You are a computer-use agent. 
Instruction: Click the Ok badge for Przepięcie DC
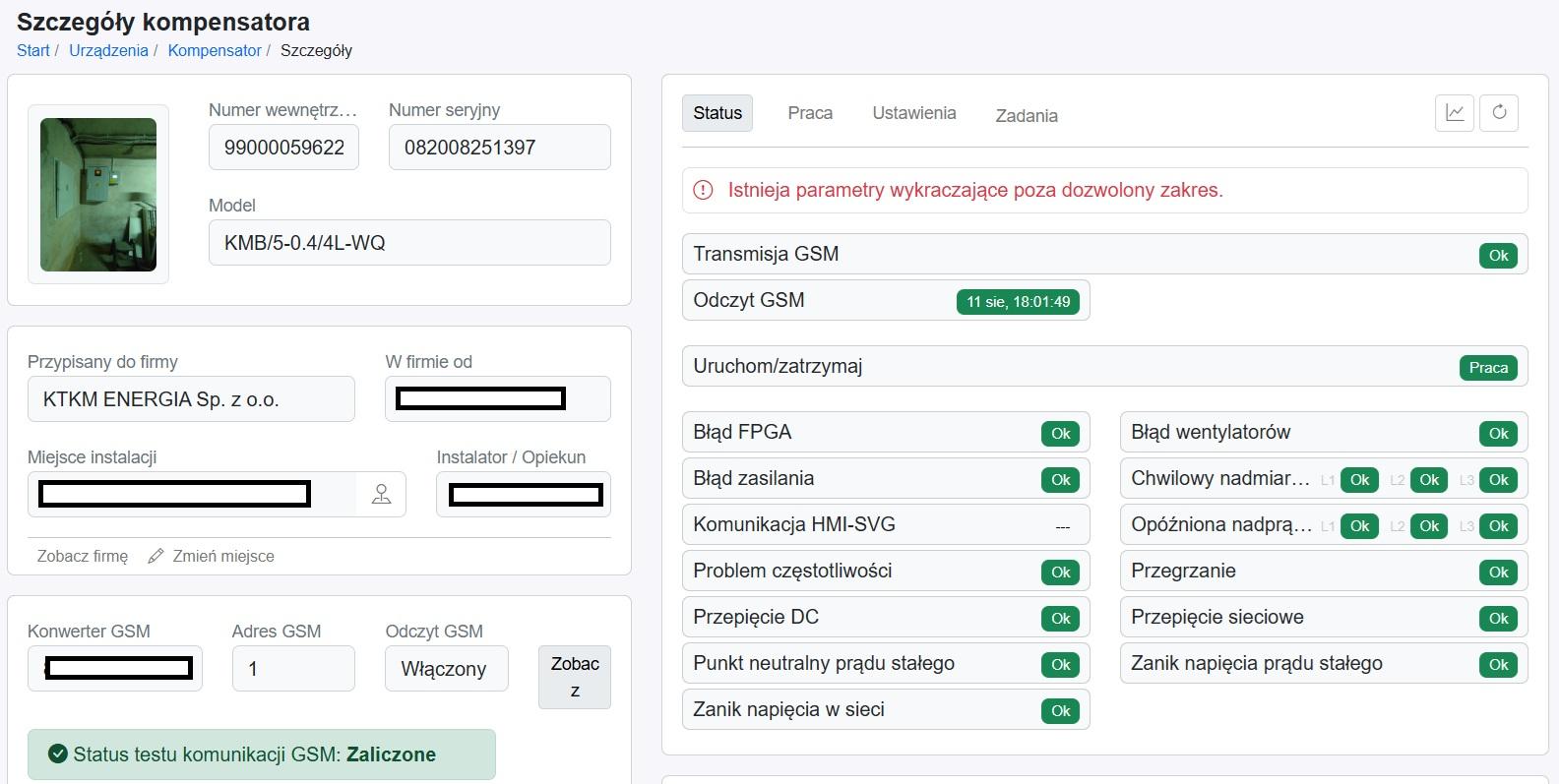[1061, 619]
